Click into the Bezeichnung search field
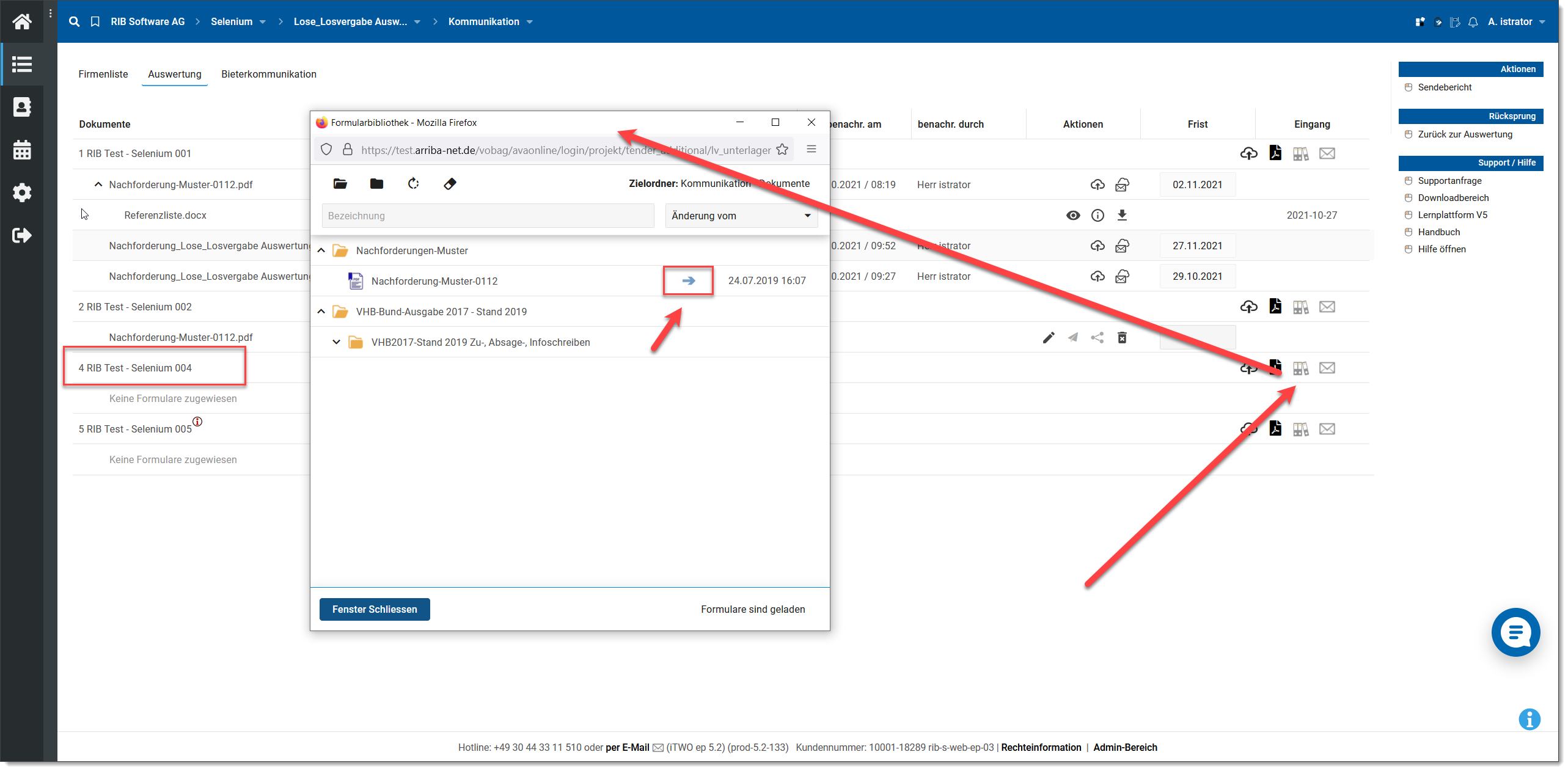The height and width of the screenshot is (771, 1568). tap(488, 216)
